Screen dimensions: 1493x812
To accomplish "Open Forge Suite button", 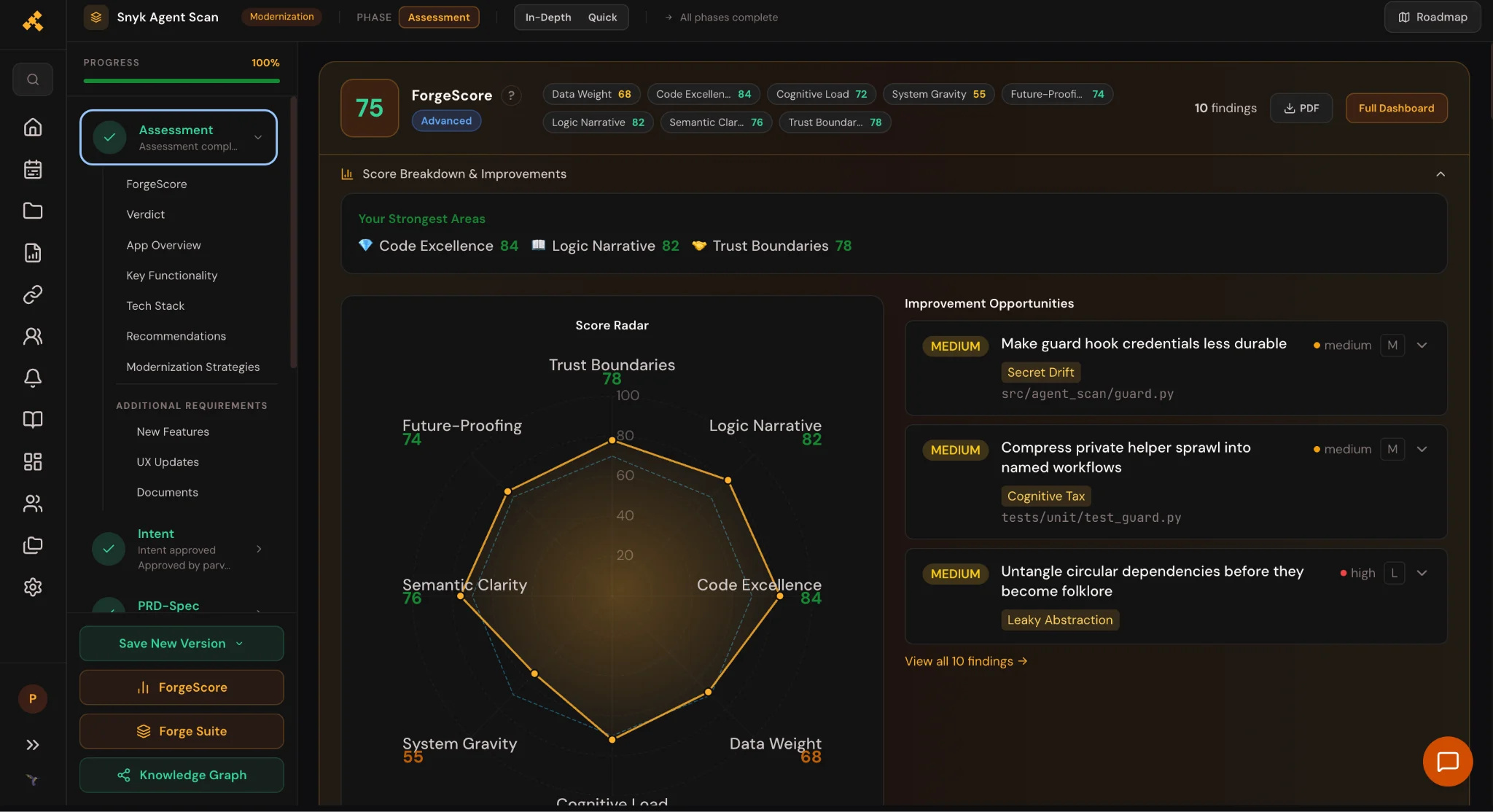I will [x=182, y=731].
